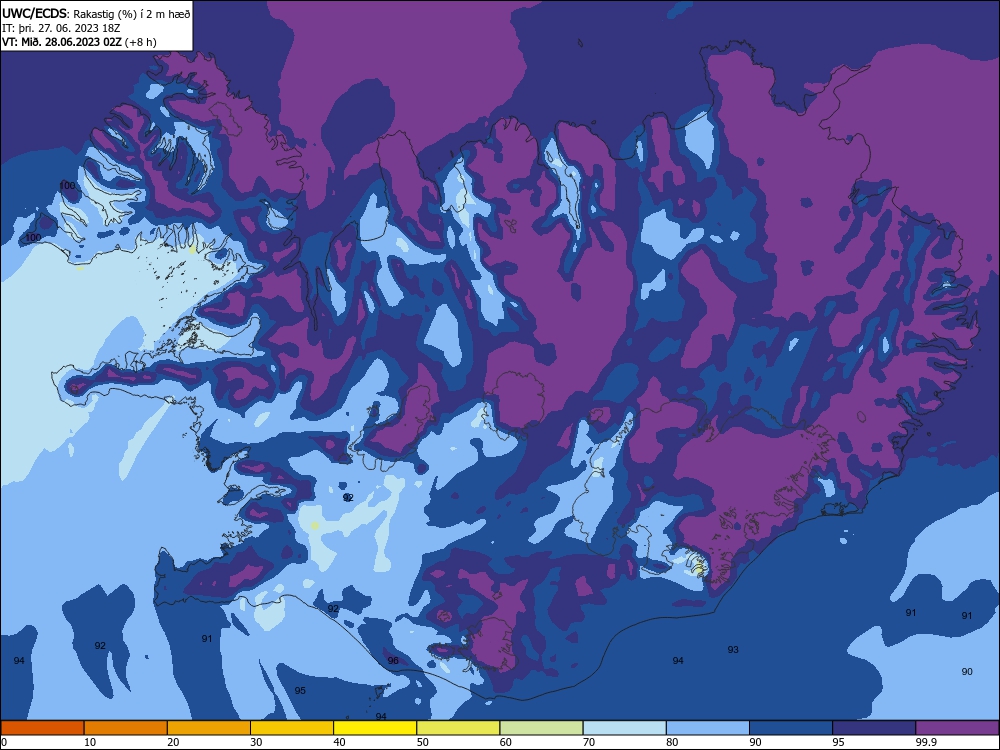Click the medium blue 80–90 legend swatch
Viewport: 1000px width, 750px height.
(x=708, y=728)
